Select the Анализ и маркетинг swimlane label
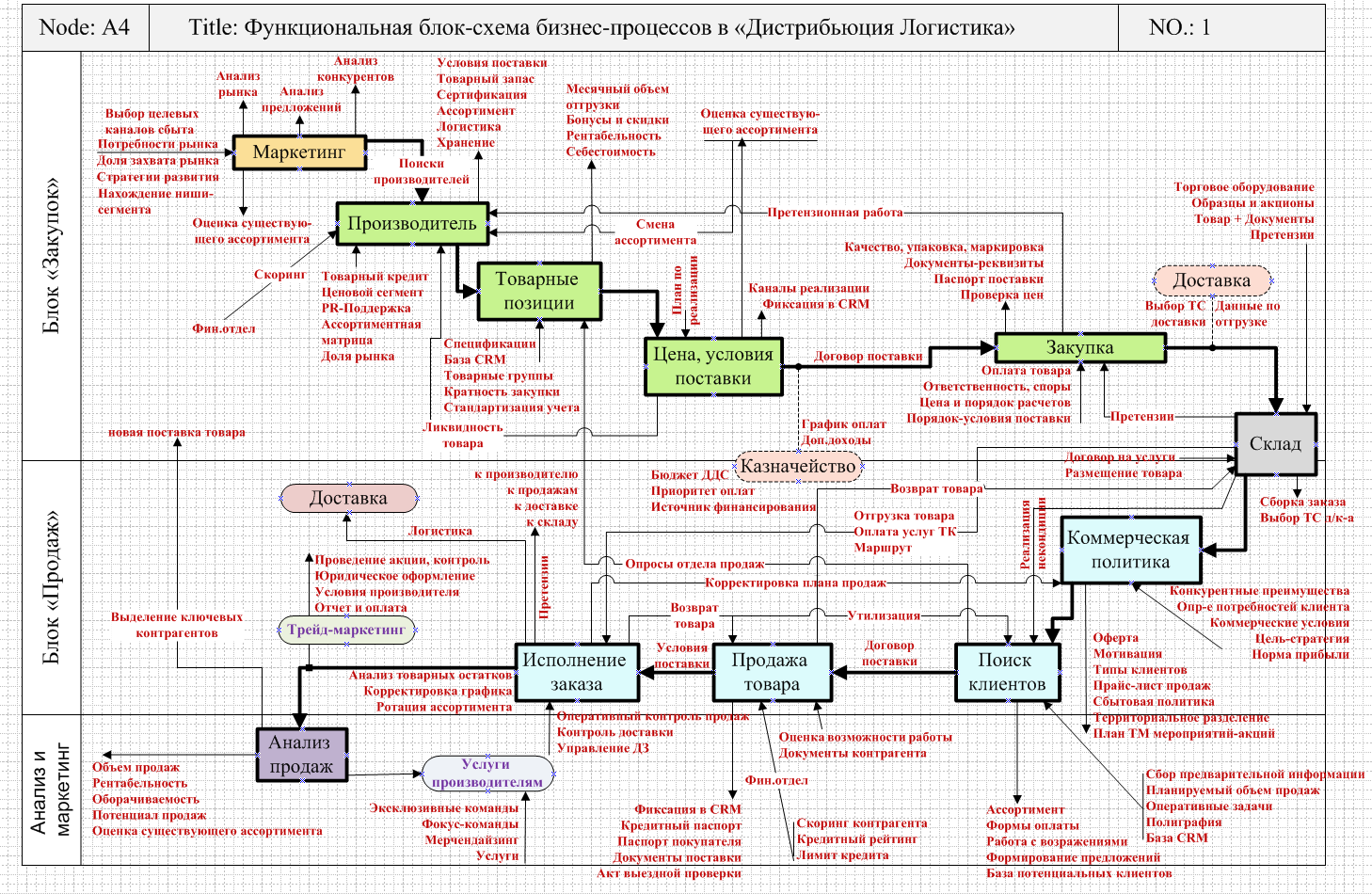Viewport: 1372px width, 894px height. (x=51, y=789)
